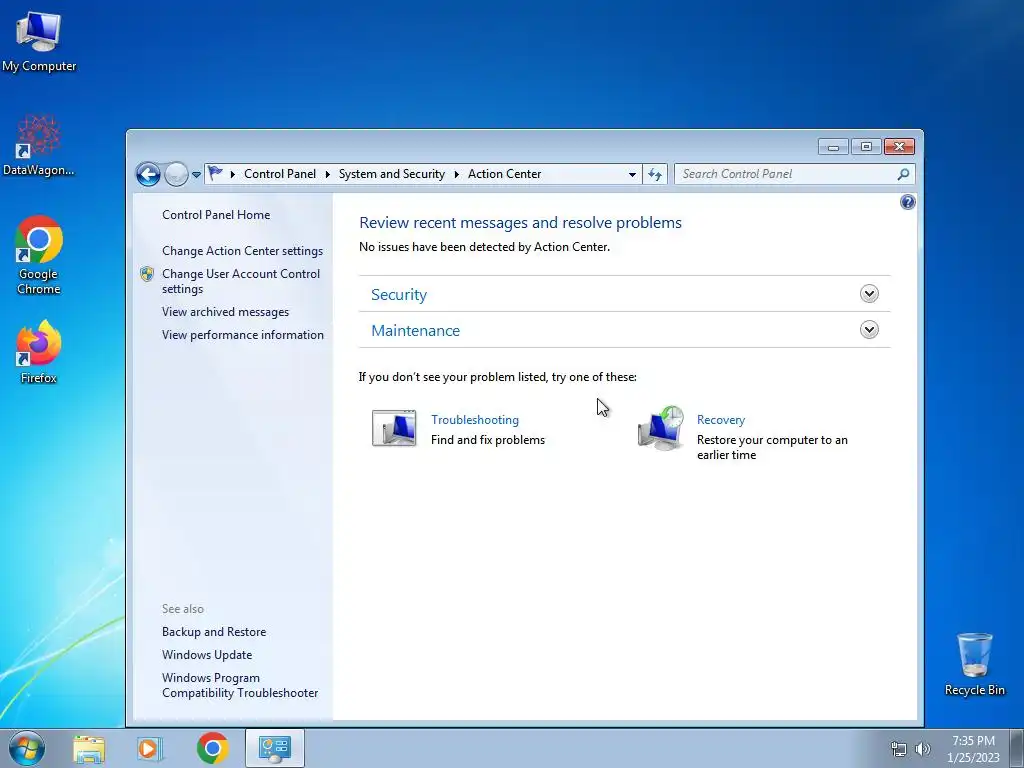
Task: Click the taskbar clock showing 7:35 PM
Action: point(973,749)
